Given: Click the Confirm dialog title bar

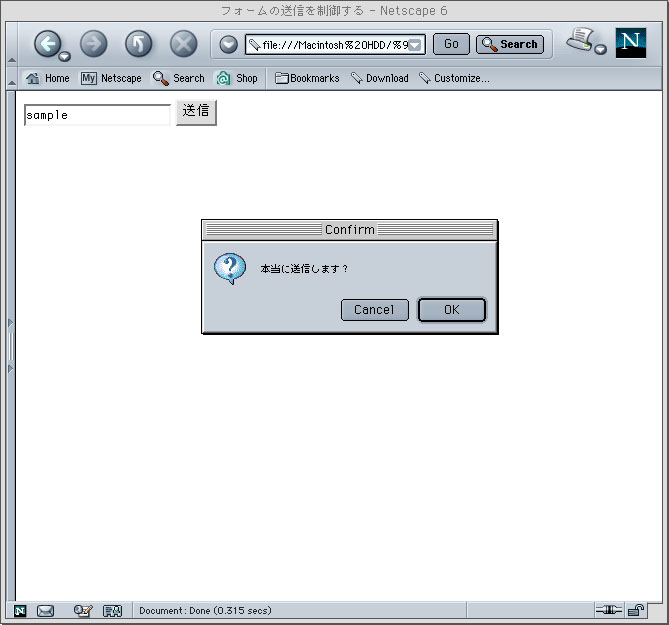Looking at the screenshot, I should (349, 230).
